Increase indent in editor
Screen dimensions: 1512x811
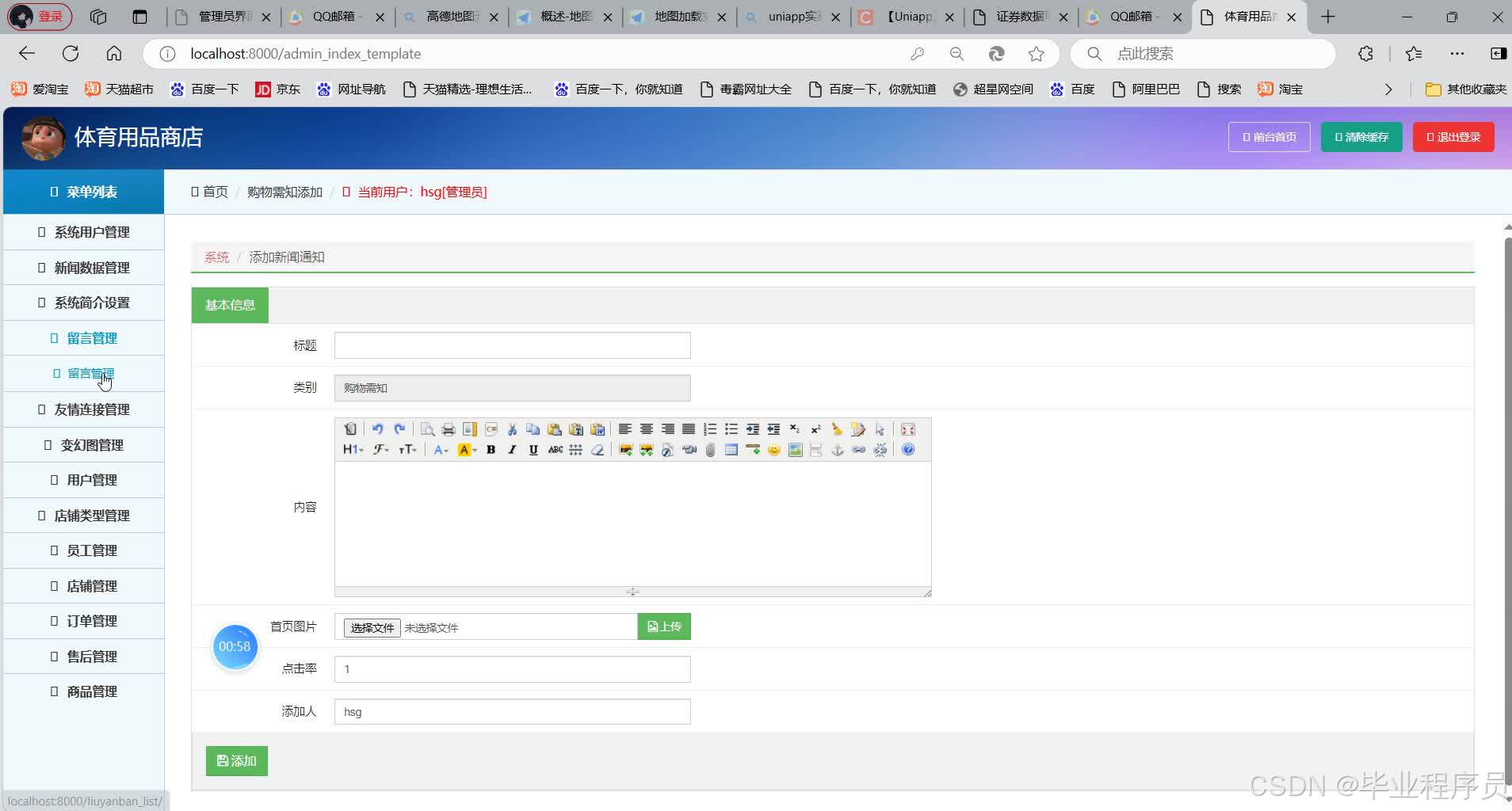(x=753, y=429)
